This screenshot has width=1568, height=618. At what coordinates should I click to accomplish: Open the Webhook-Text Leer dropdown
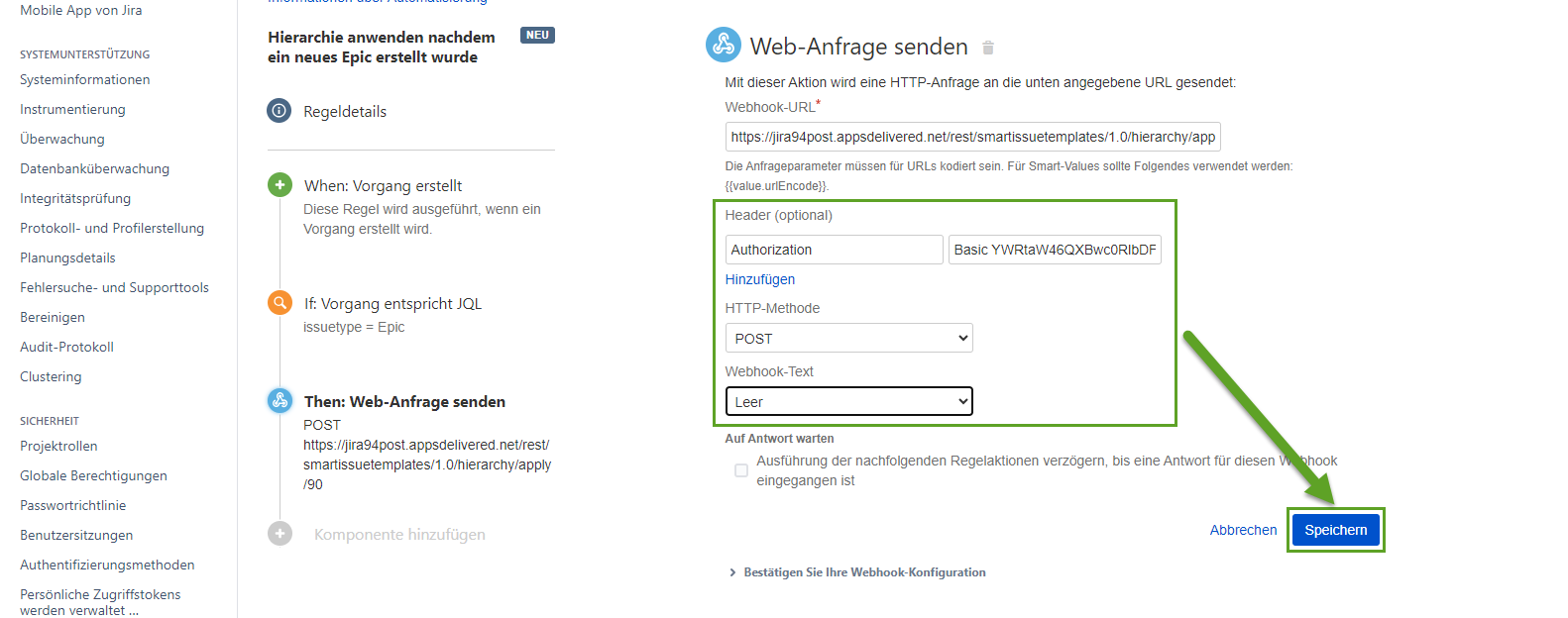pos(848,401)
